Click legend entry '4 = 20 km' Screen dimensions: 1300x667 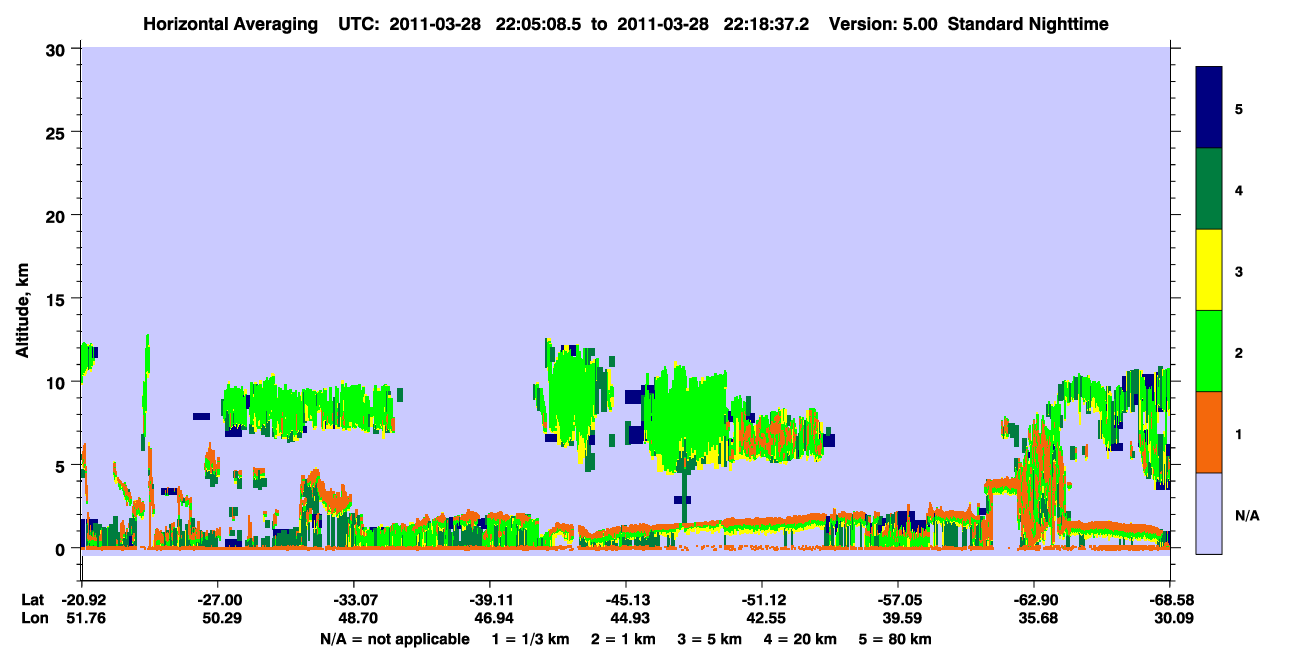click(x=802, y=639)
